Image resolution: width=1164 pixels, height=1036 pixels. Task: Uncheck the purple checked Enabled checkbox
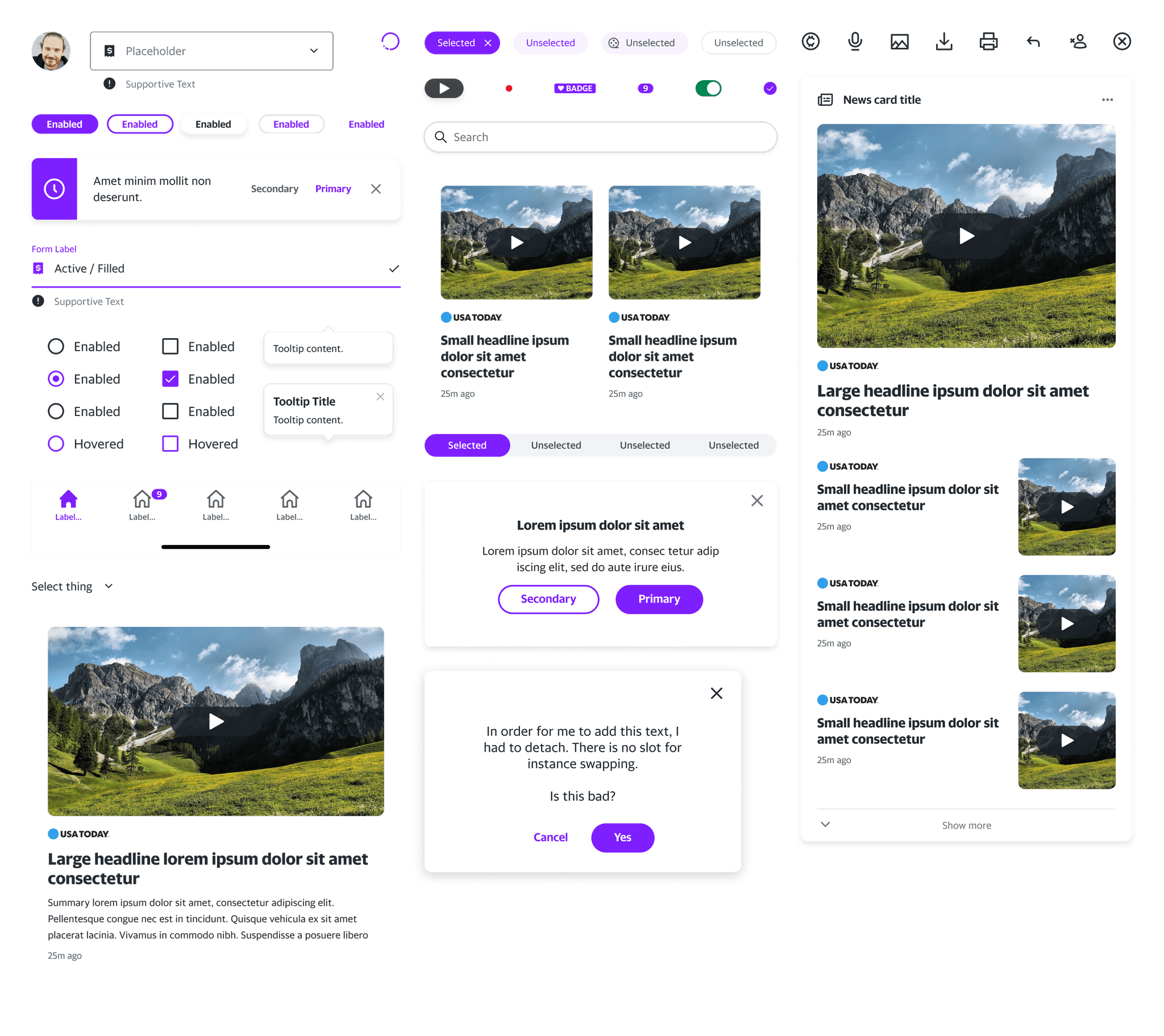[x=170, y=378]
